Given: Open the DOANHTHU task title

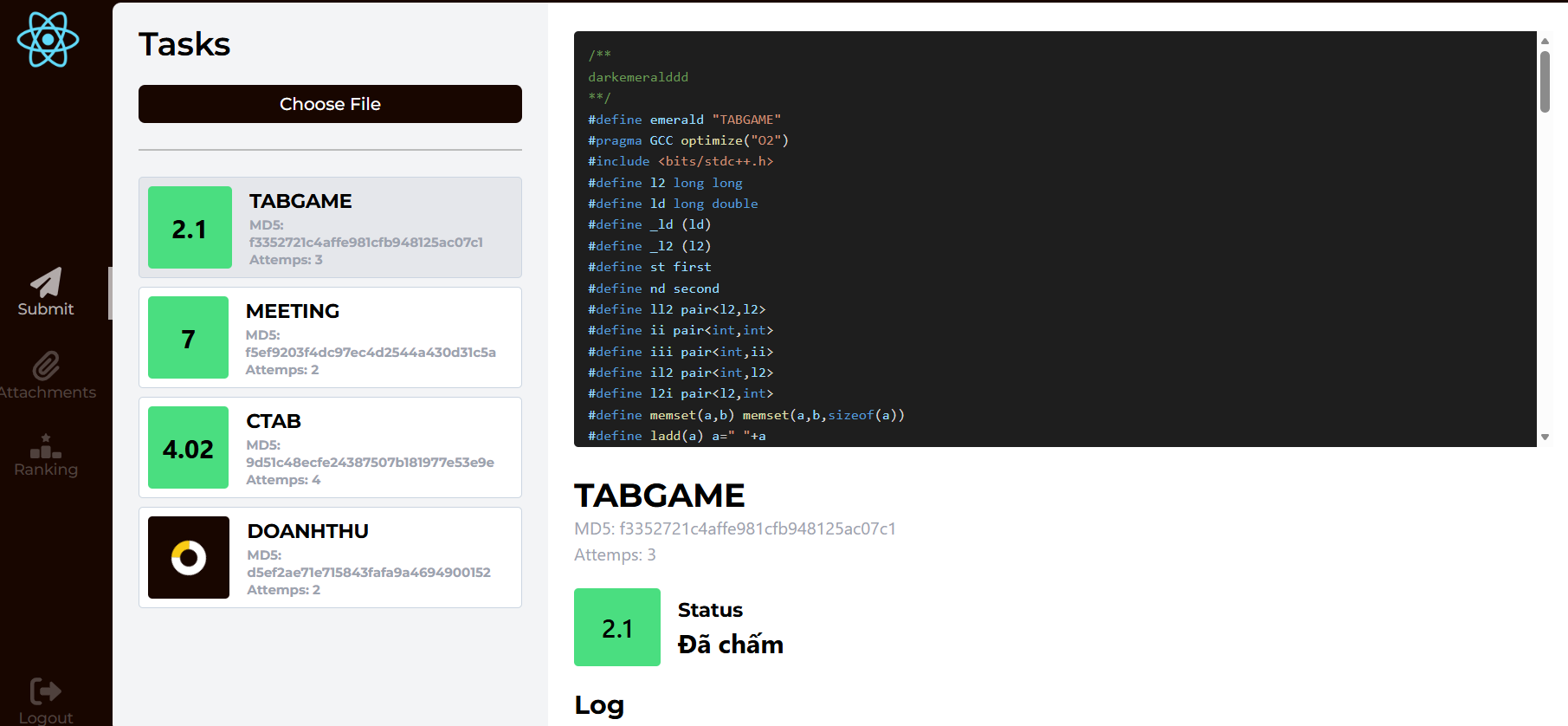Looking at the screenshot, I should [308, 531].
